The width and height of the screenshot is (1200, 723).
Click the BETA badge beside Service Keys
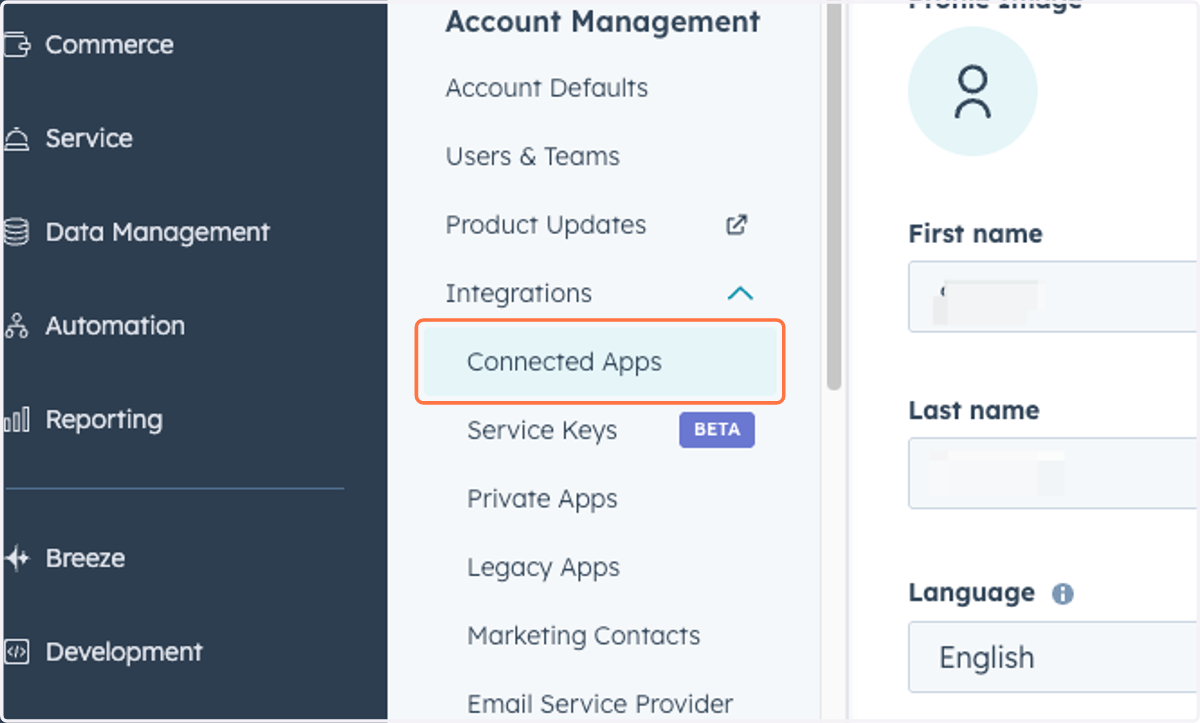[x=717, y=430]
